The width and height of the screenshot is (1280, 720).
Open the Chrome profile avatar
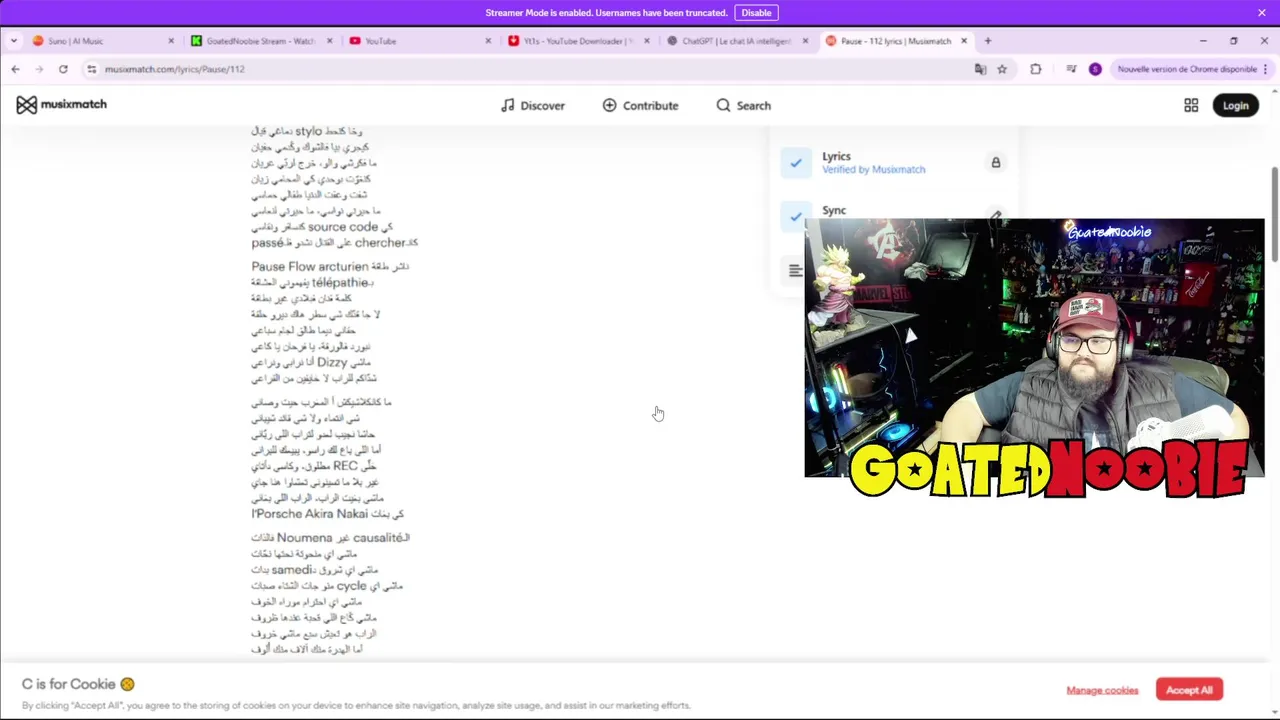click(x=1095, y=69)
